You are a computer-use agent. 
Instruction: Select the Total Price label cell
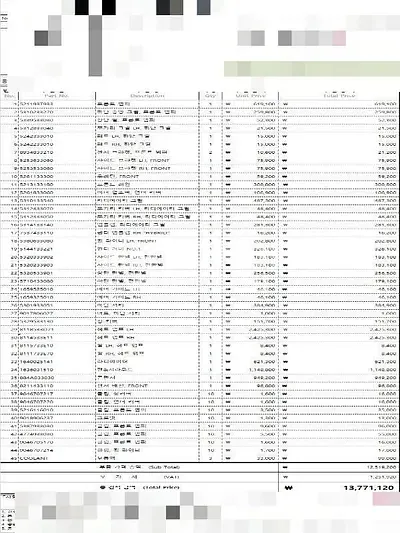pos(139,487)
